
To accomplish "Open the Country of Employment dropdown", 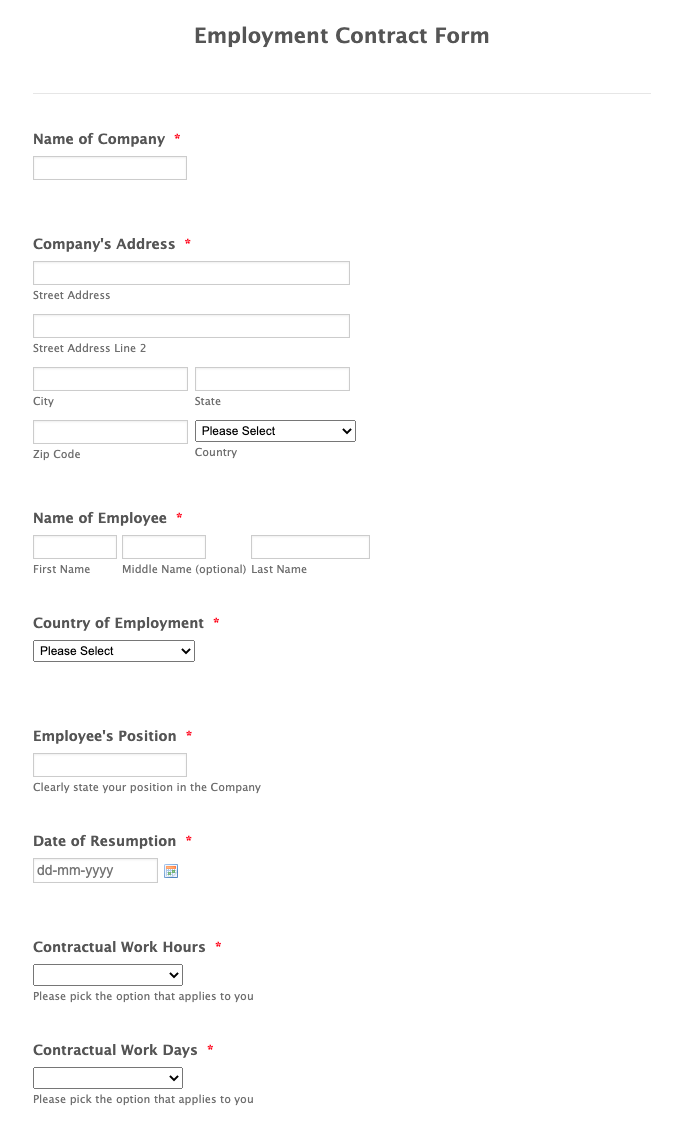I will point(113,650).
